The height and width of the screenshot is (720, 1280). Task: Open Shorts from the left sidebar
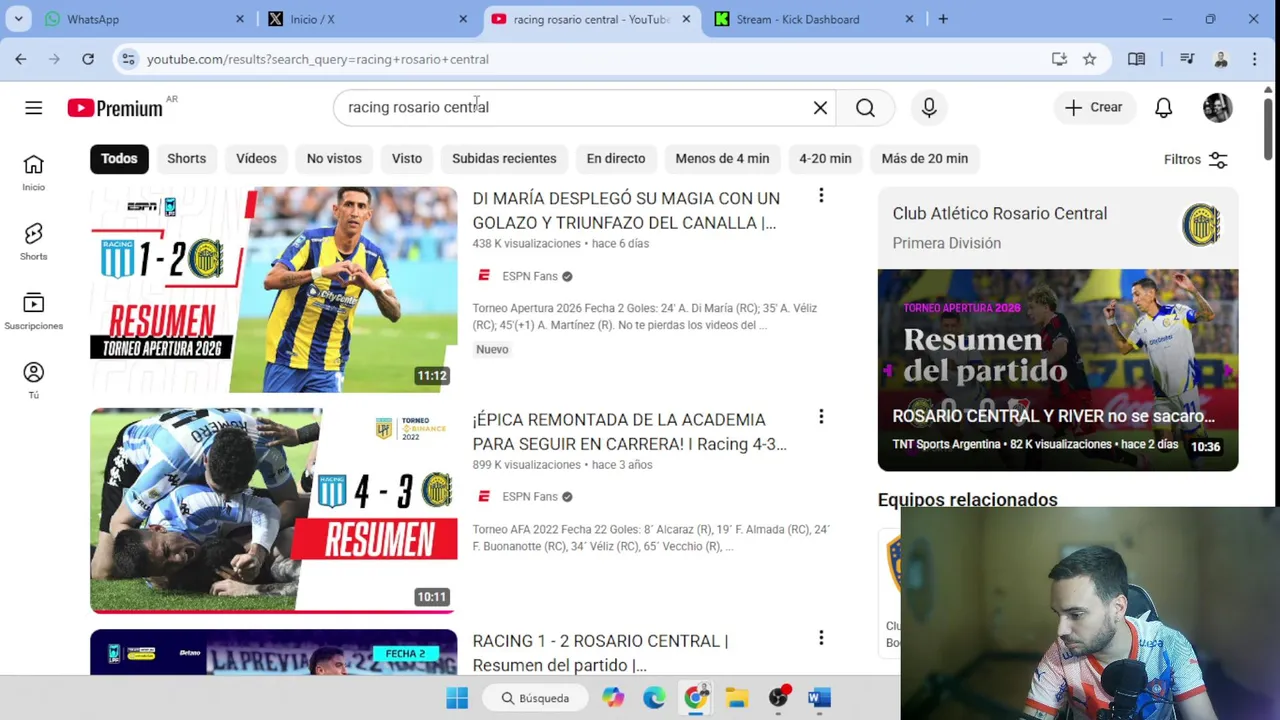coord(33,241)
